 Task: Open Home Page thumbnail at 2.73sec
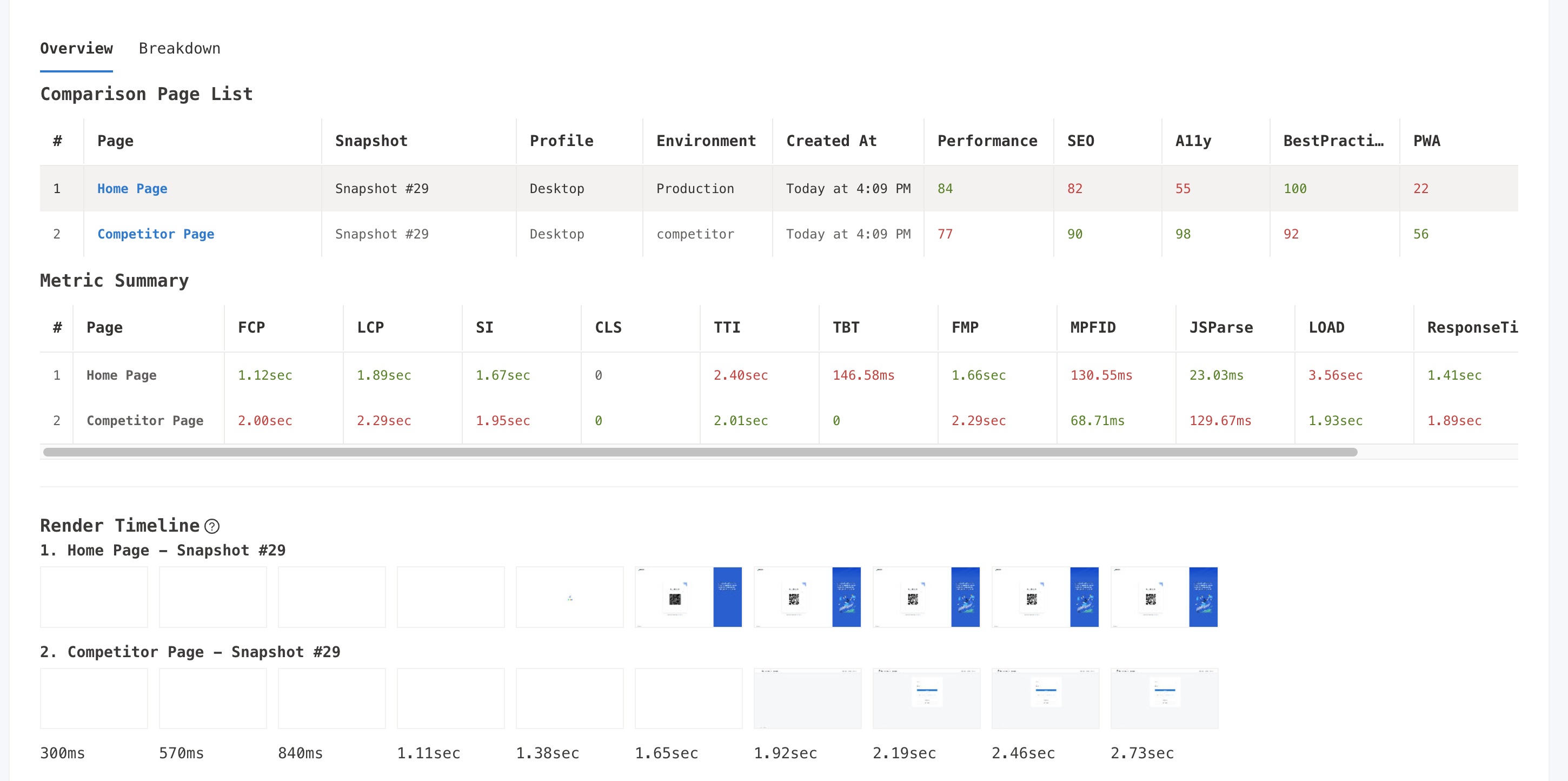click(1165, 597)
